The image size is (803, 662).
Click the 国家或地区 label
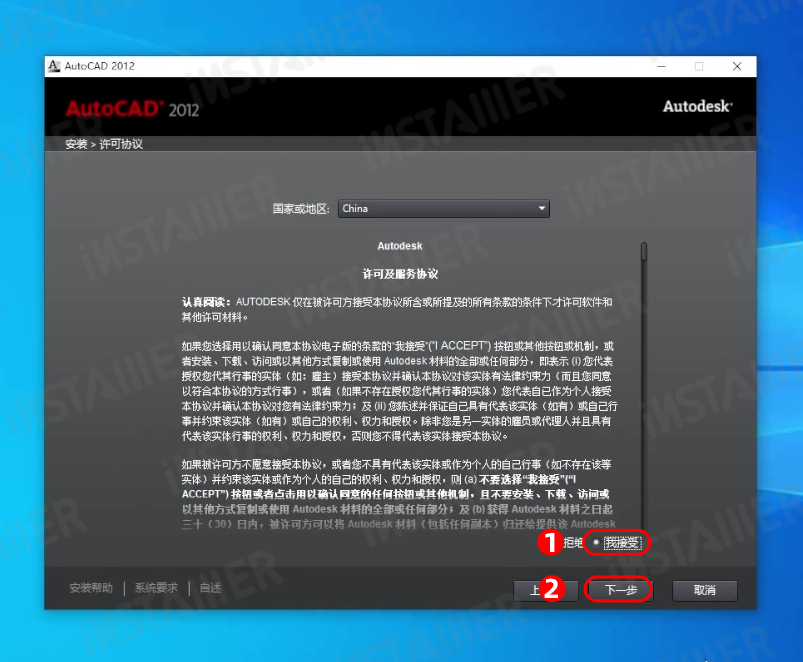click(301, 209)
